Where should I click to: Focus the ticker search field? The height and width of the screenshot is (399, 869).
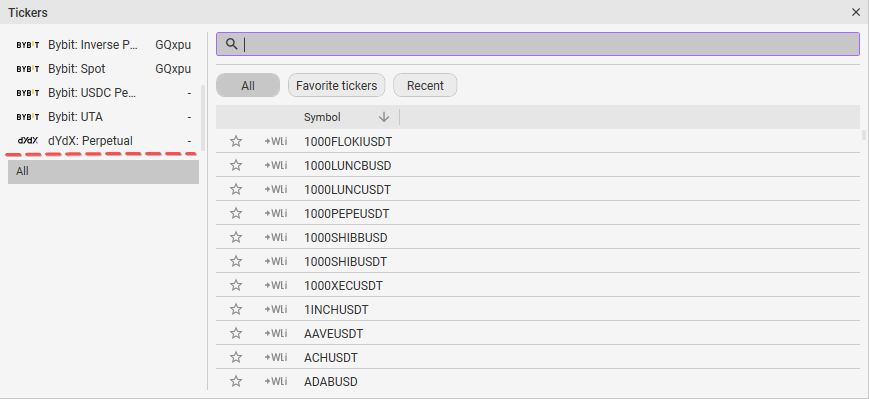point(538,44)
